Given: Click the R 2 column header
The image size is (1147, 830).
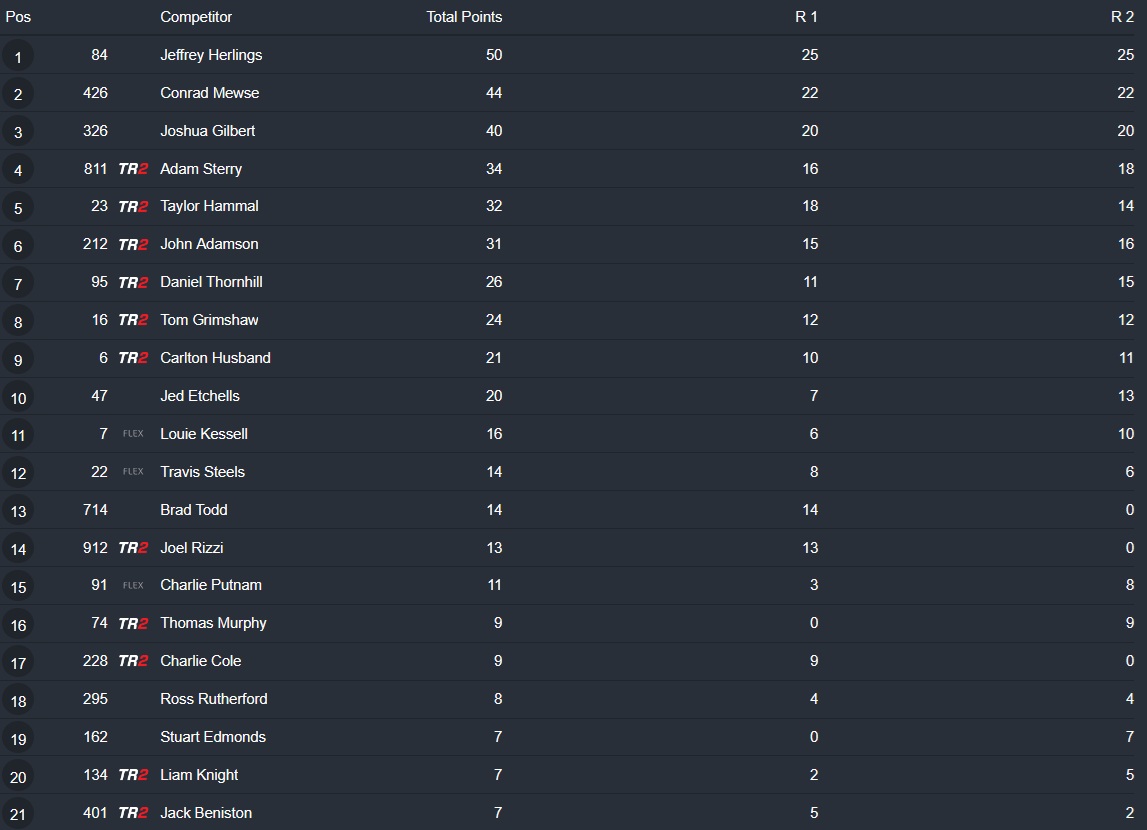Looking at the screenshot, I should point(1122,17).
